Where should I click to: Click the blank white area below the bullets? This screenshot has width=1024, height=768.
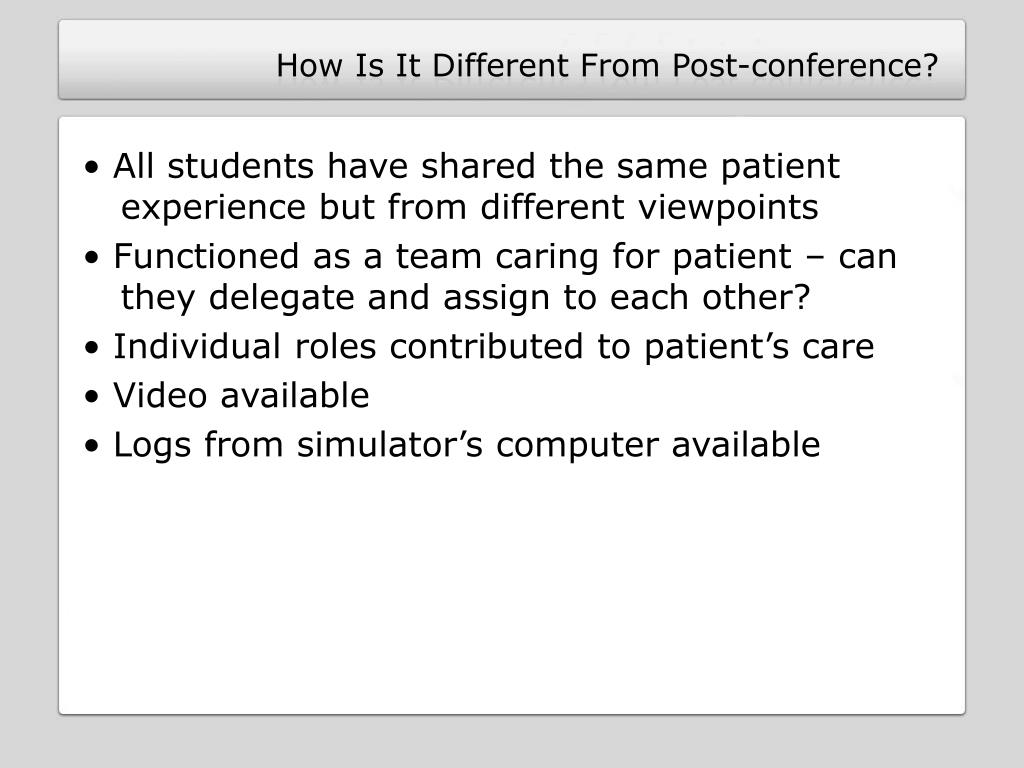(x=512, y=588)
